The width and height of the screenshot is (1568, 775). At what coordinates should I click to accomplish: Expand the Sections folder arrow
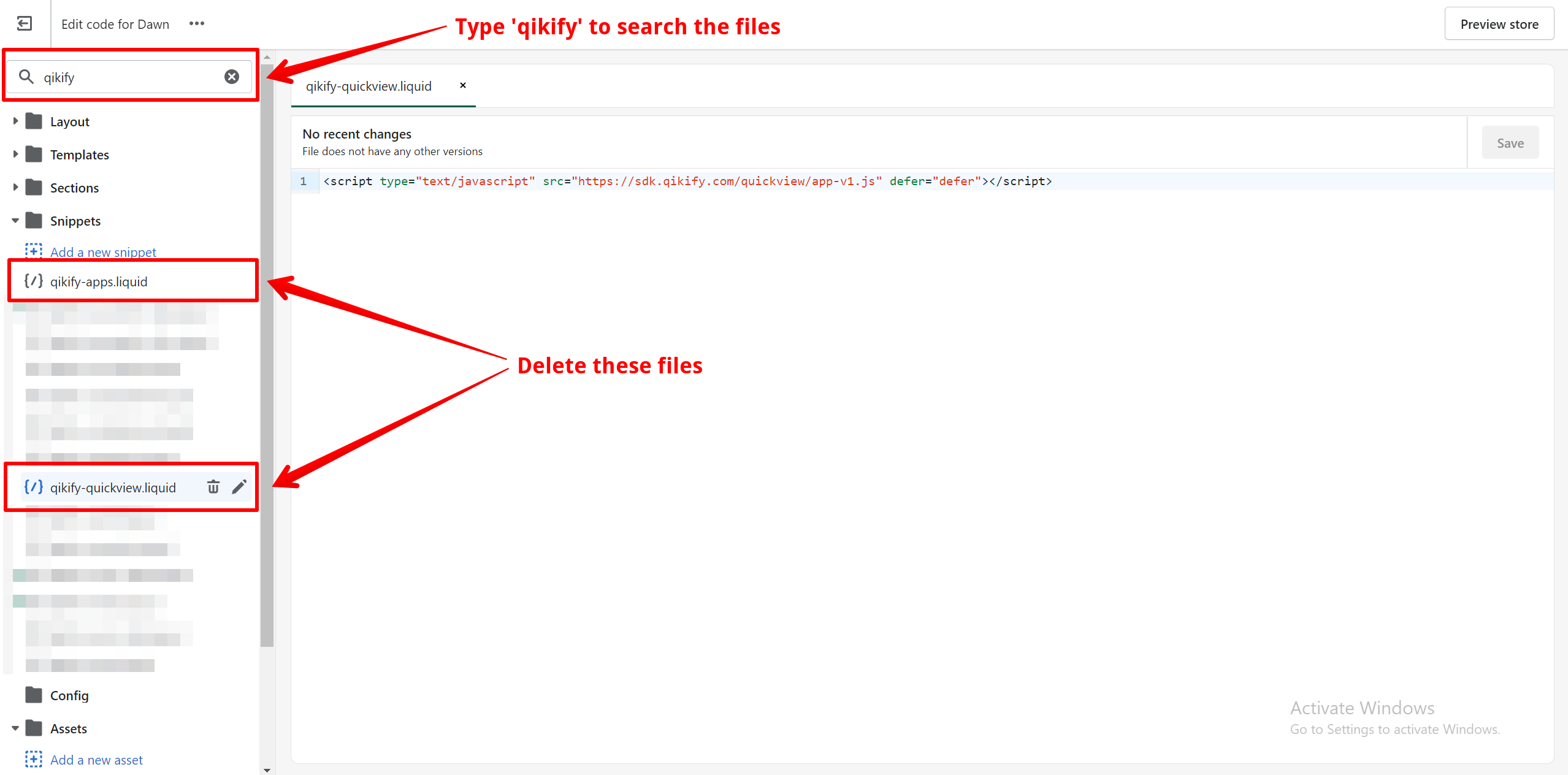click(15, 188)
